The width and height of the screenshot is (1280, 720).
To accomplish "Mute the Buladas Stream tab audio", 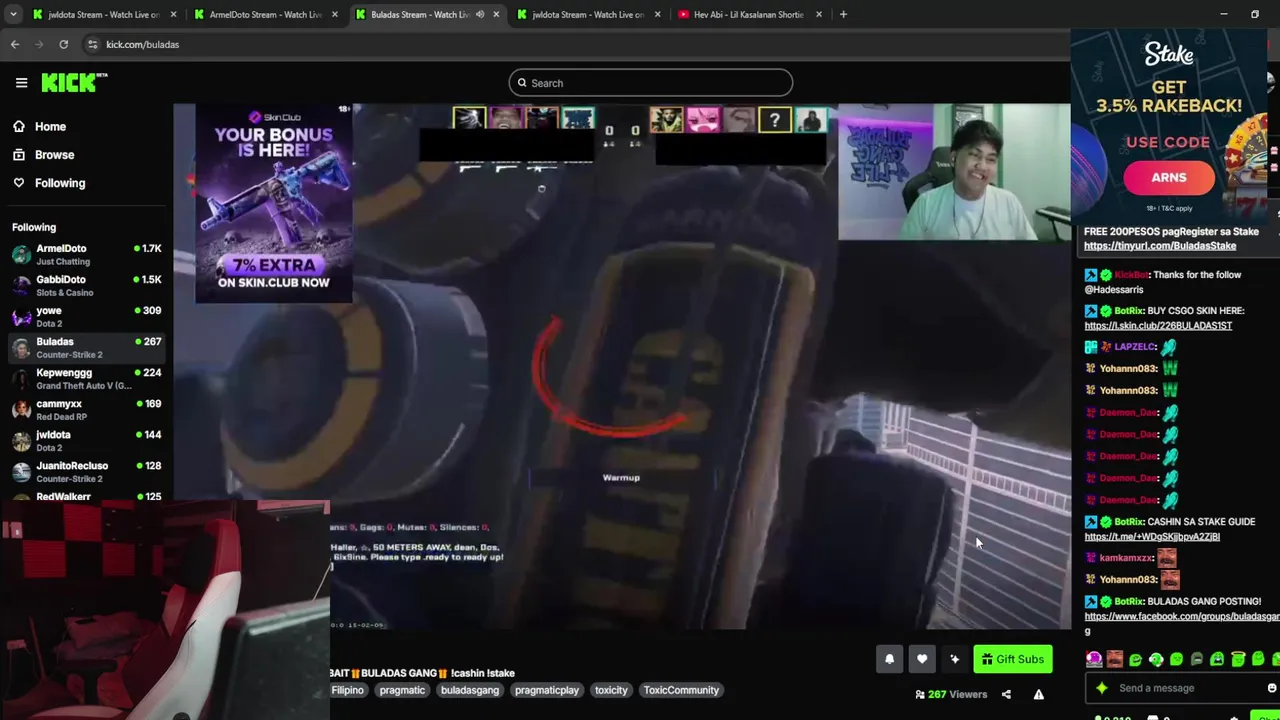I will click(480, 15).
